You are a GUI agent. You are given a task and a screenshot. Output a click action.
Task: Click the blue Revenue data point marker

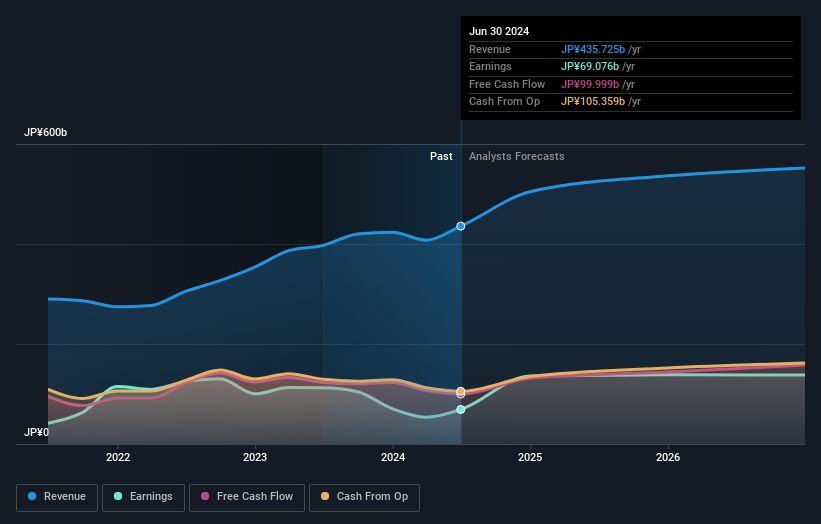coord(461,226)
